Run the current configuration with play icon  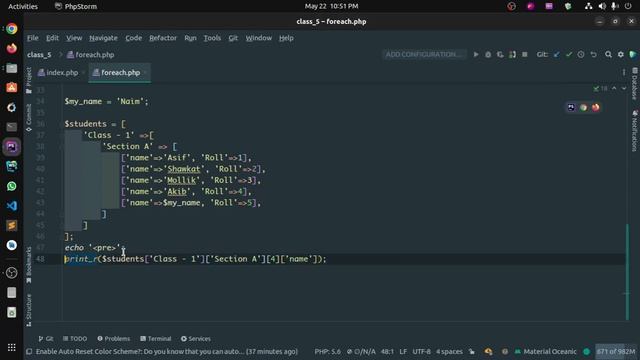(x=476, y=54)
